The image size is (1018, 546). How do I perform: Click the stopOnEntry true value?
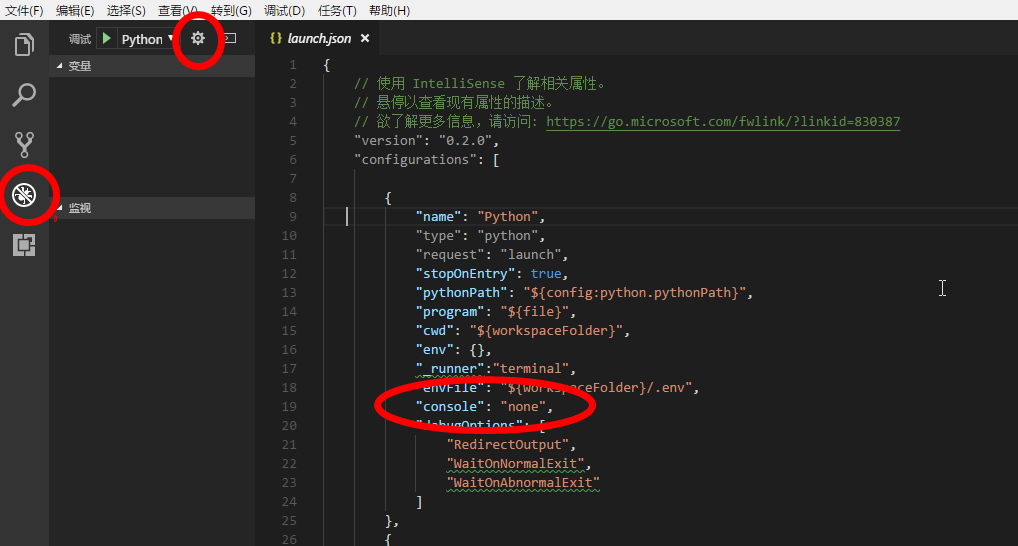pyautogui.click(x=546, y=273)
